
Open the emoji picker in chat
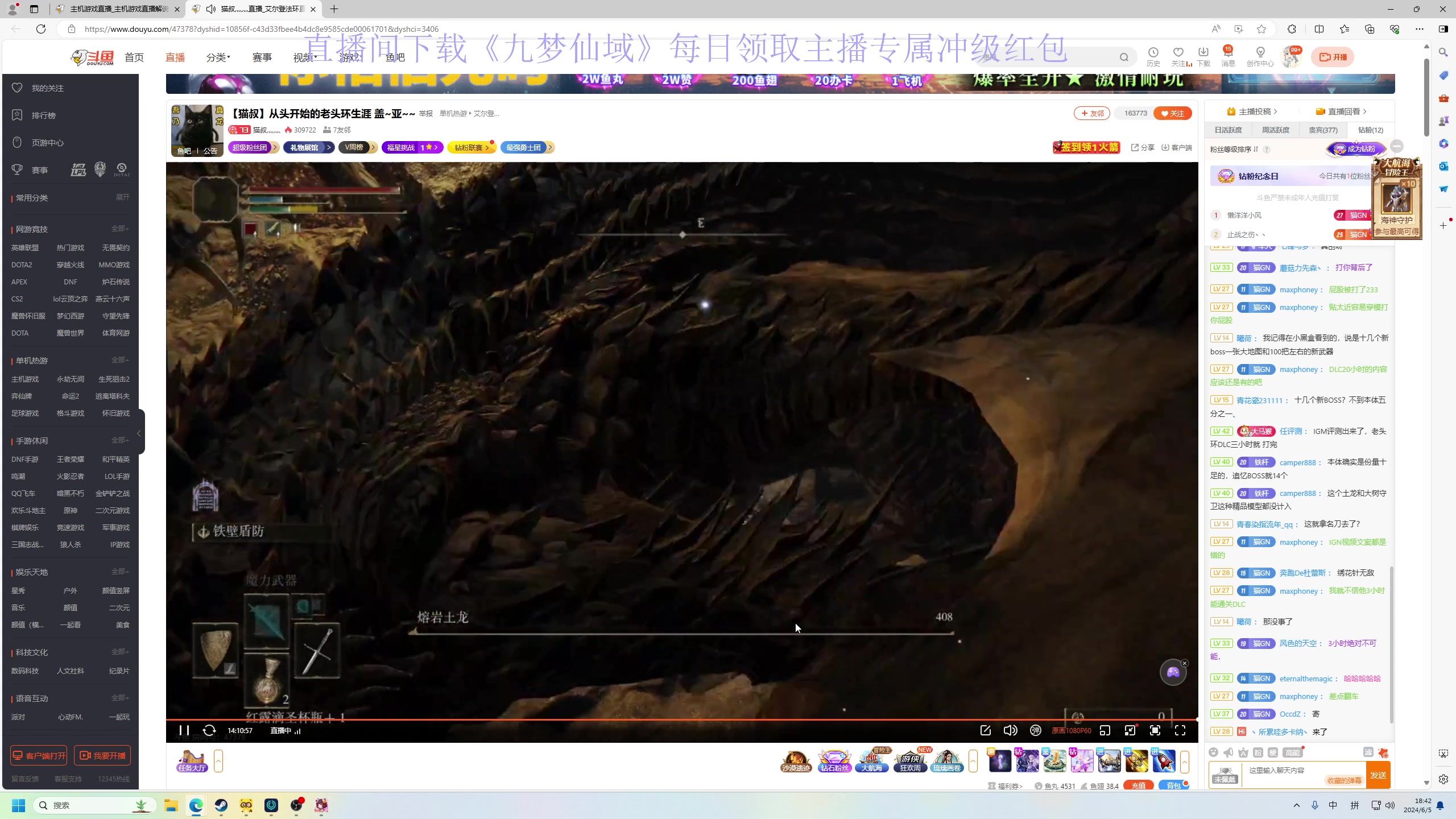tap(1214, 752)
